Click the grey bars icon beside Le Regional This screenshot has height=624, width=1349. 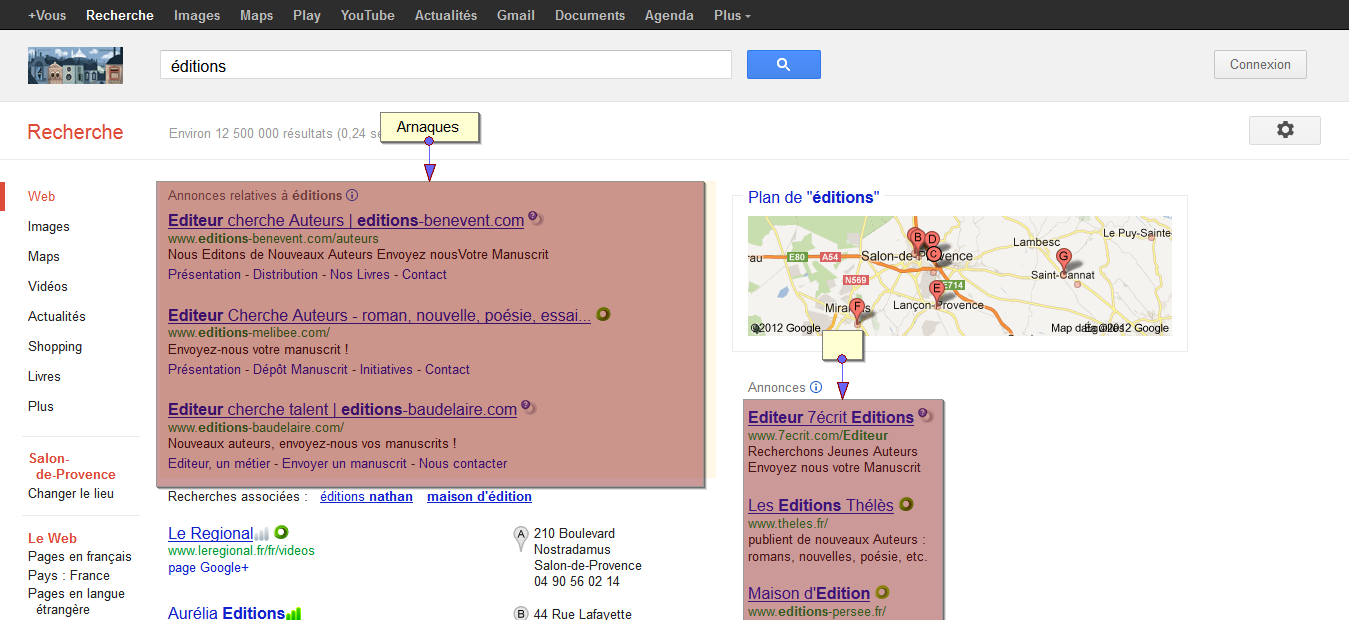pyautogui.click(x=262, y=534)
